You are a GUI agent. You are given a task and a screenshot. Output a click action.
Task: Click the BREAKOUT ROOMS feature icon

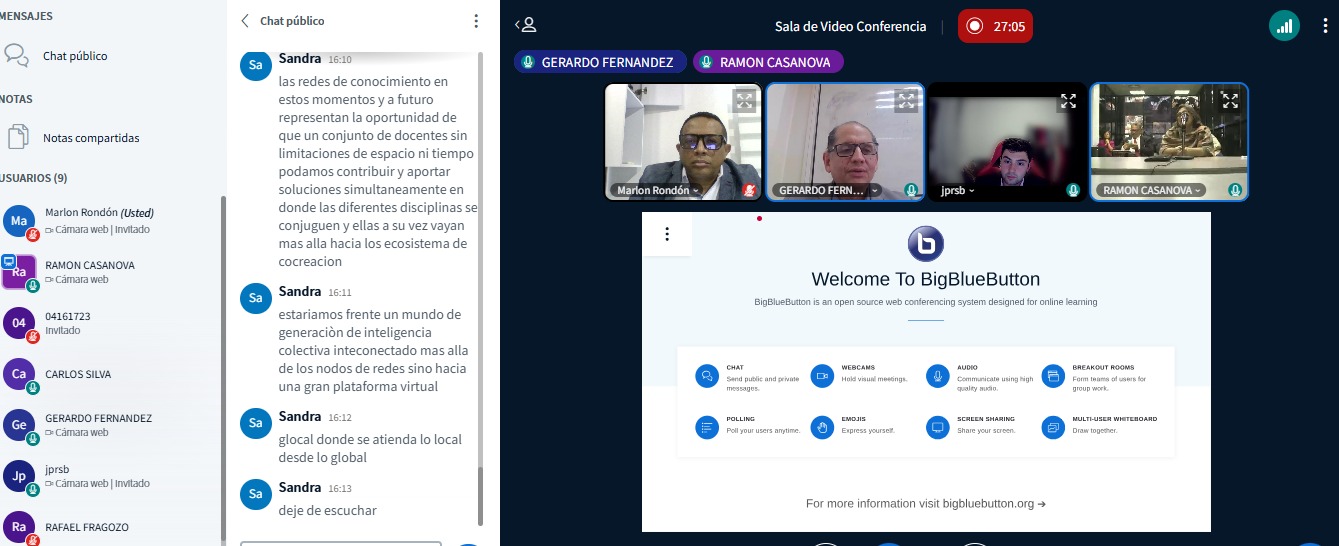click(1053, 376)
